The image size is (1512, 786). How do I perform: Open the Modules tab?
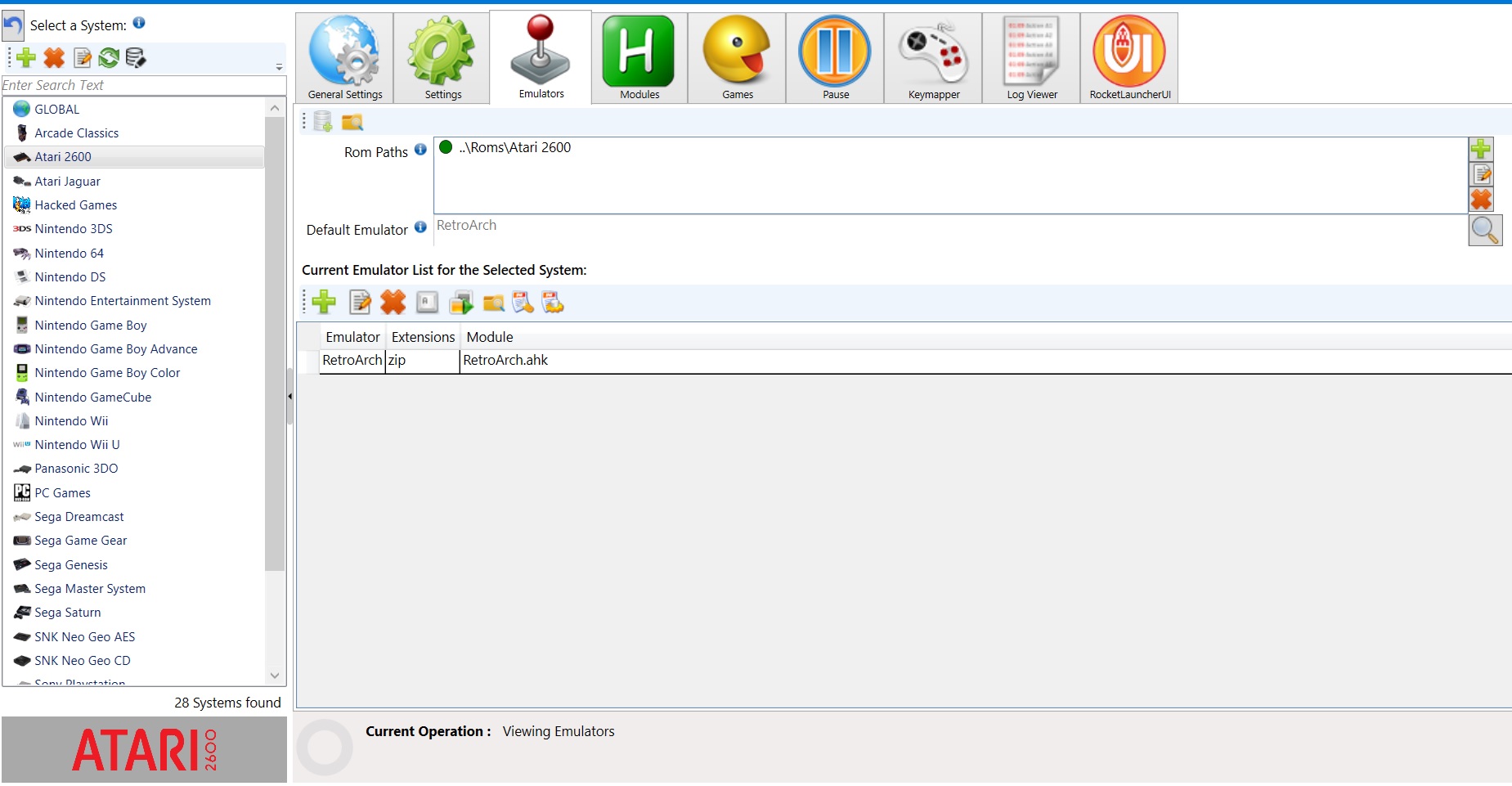click(639, 59)
